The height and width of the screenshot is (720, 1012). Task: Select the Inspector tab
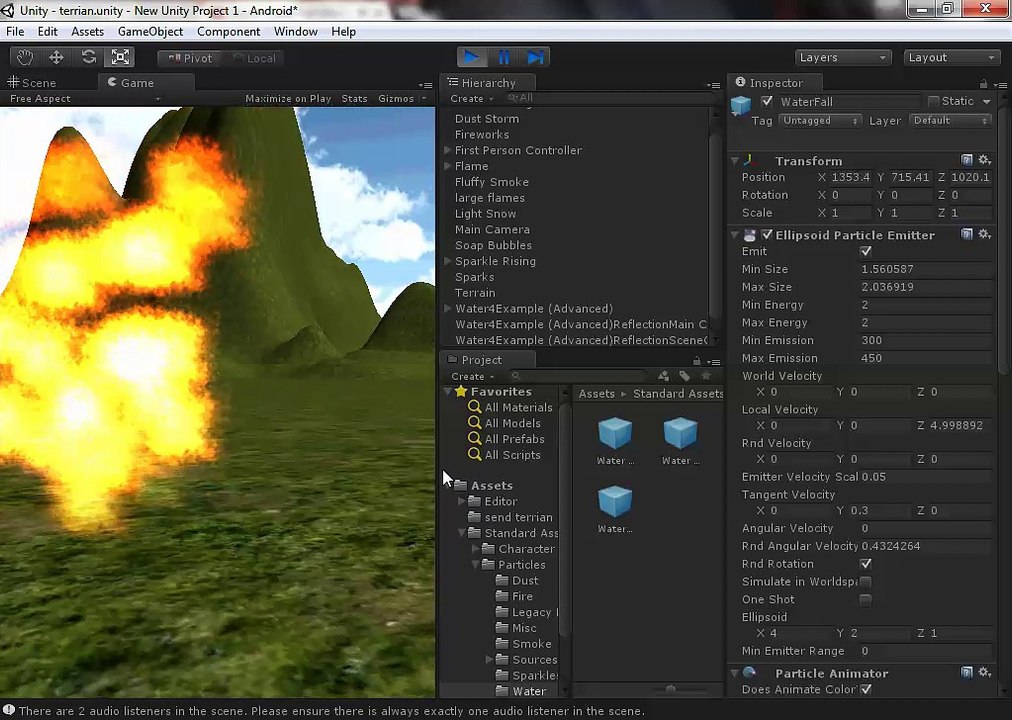[774, 83]
